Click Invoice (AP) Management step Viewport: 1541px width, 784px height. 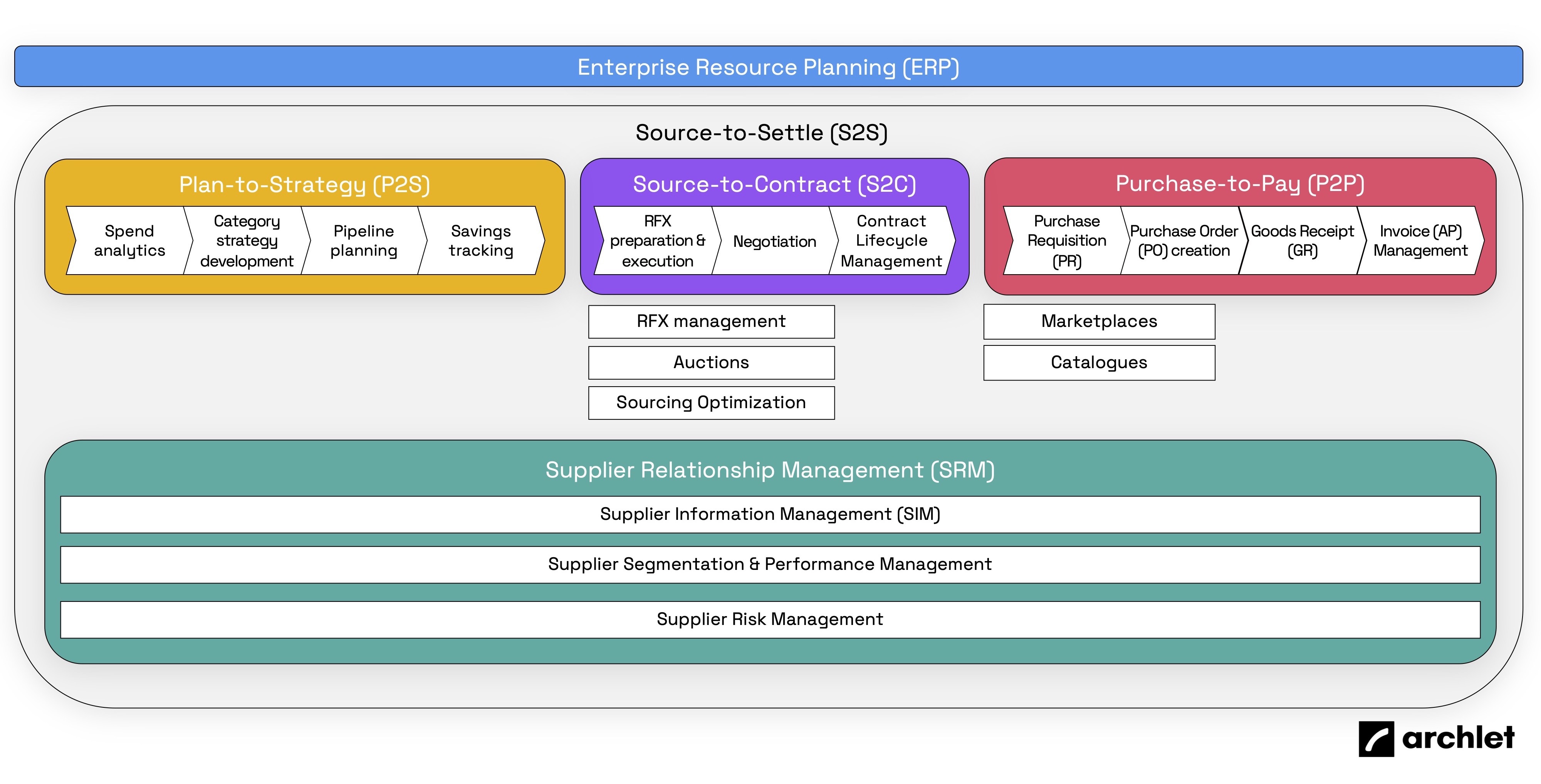(x=1420, y=240)
